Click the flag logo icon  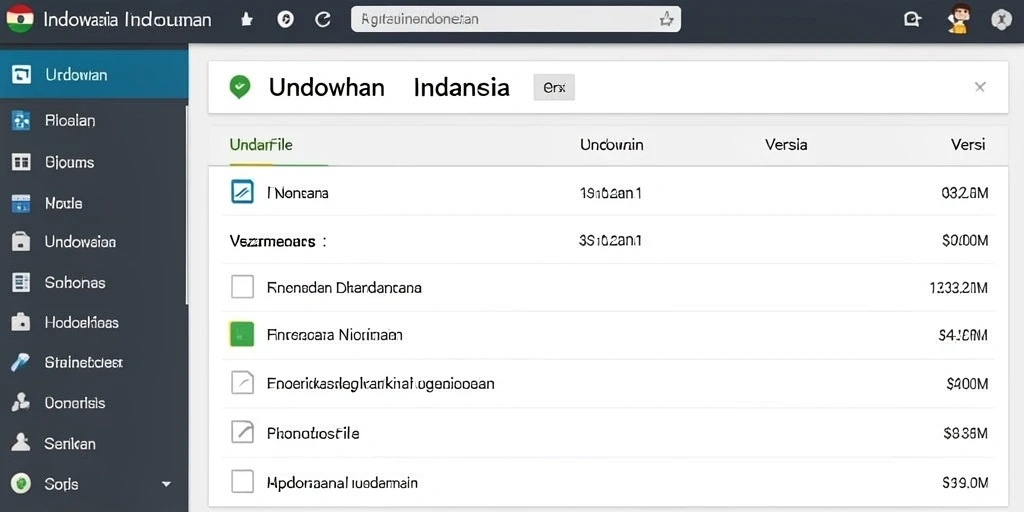click(20, 19)
